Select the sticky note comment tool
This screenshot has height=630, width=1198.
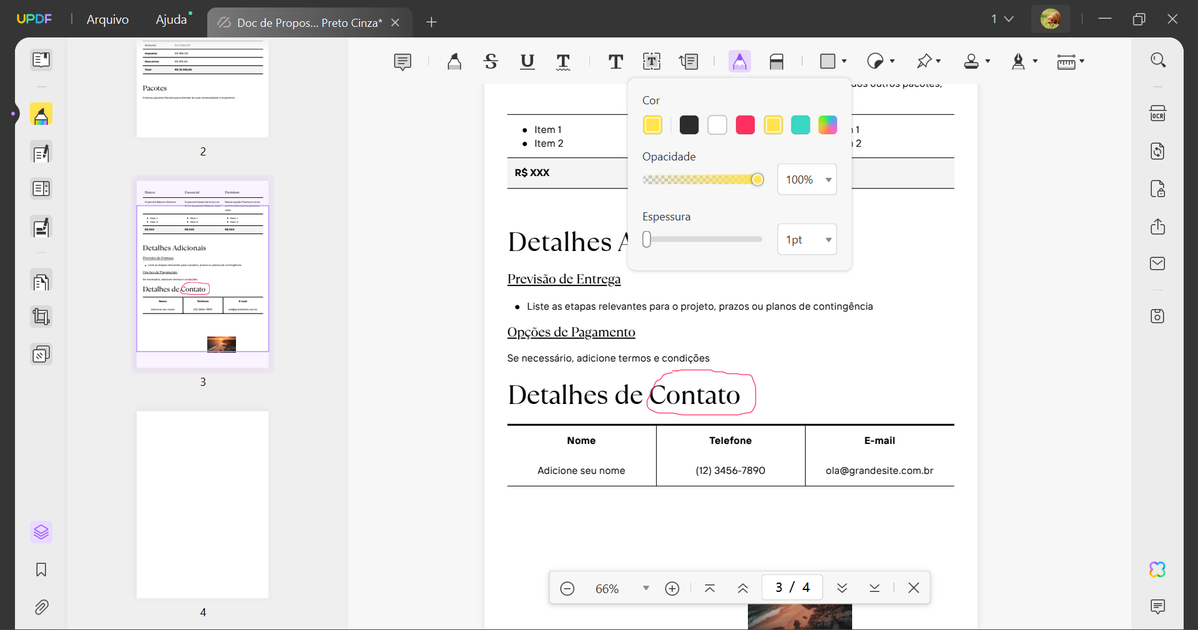click(x=402, y=61)
